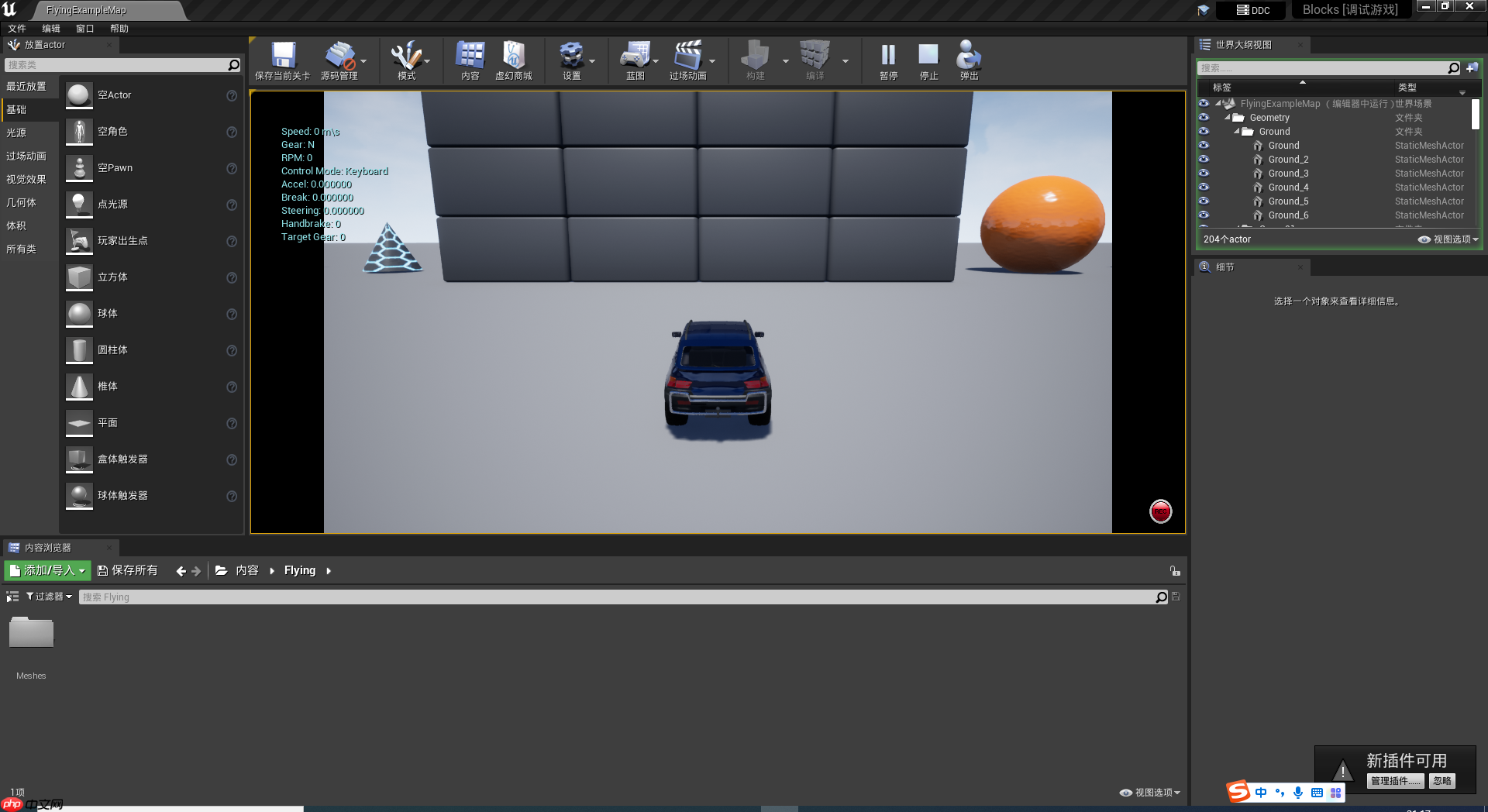
Task: Open the Window (窗口) menu
Action: 85,29
